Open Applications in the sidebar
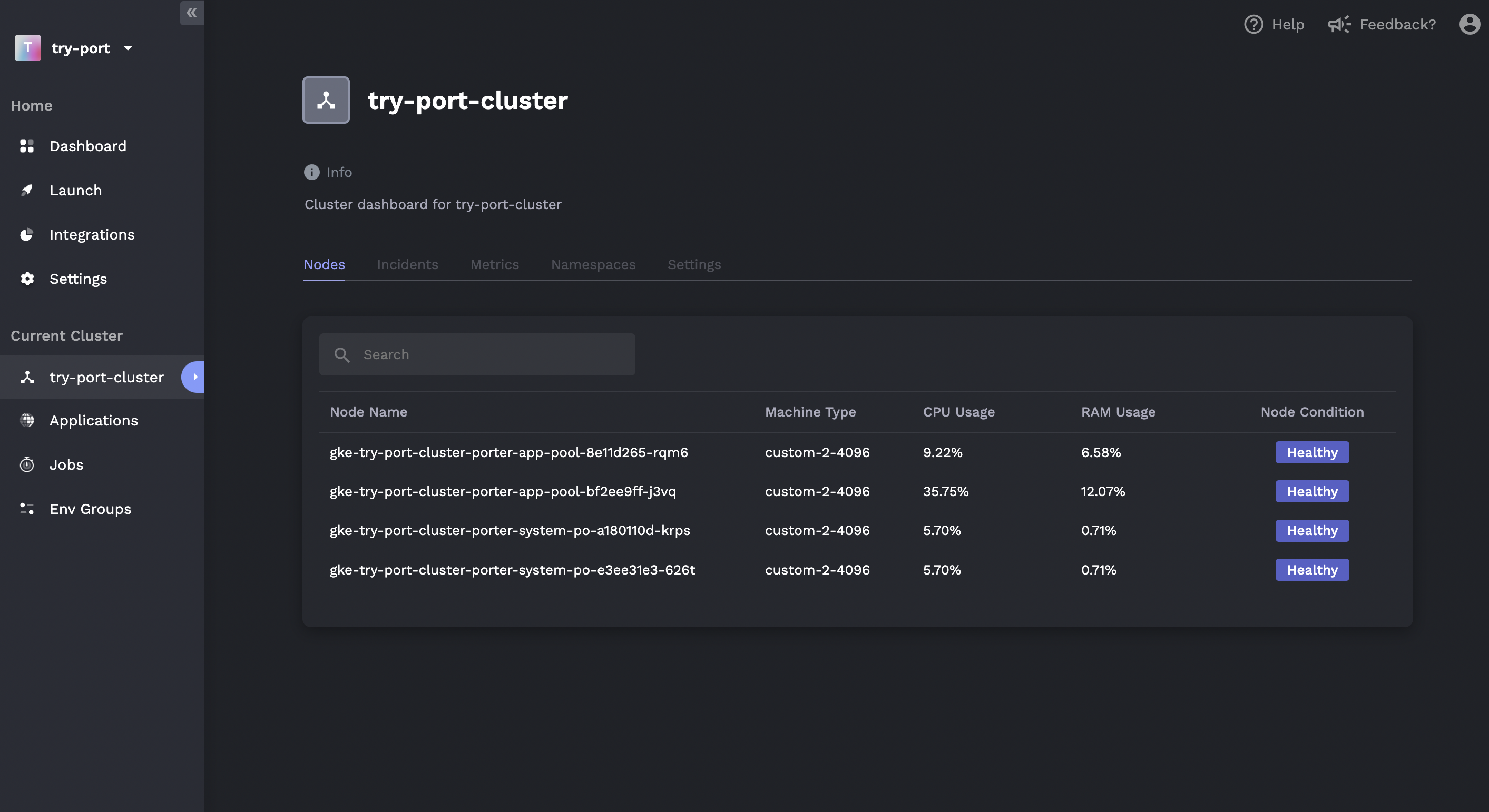This screenshot has width=1489, height=812. pyautogui.click(x=94, y=420)
